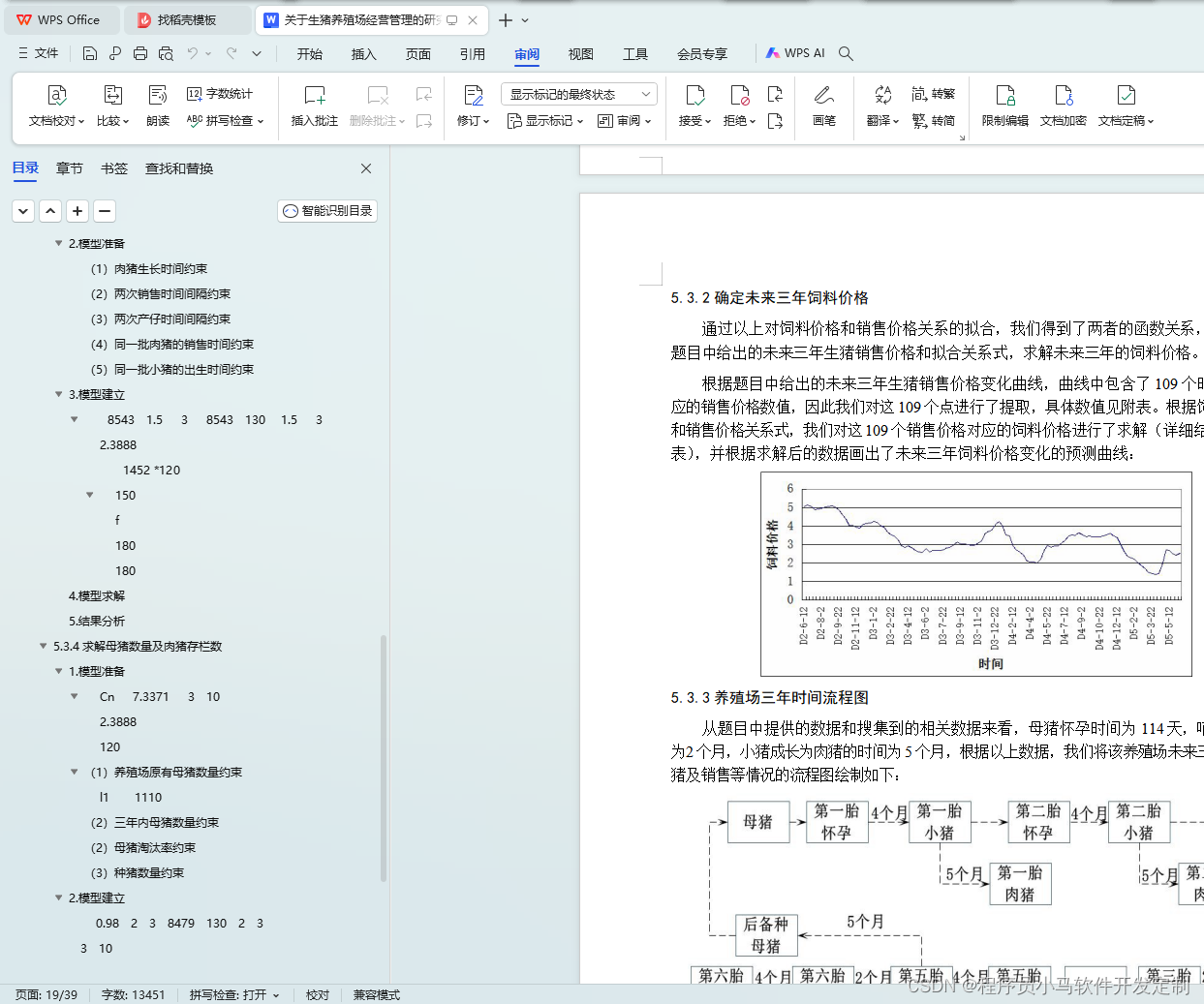
Task: Switch to the 引用 ribbon tab
Action: tap(473, 54)
